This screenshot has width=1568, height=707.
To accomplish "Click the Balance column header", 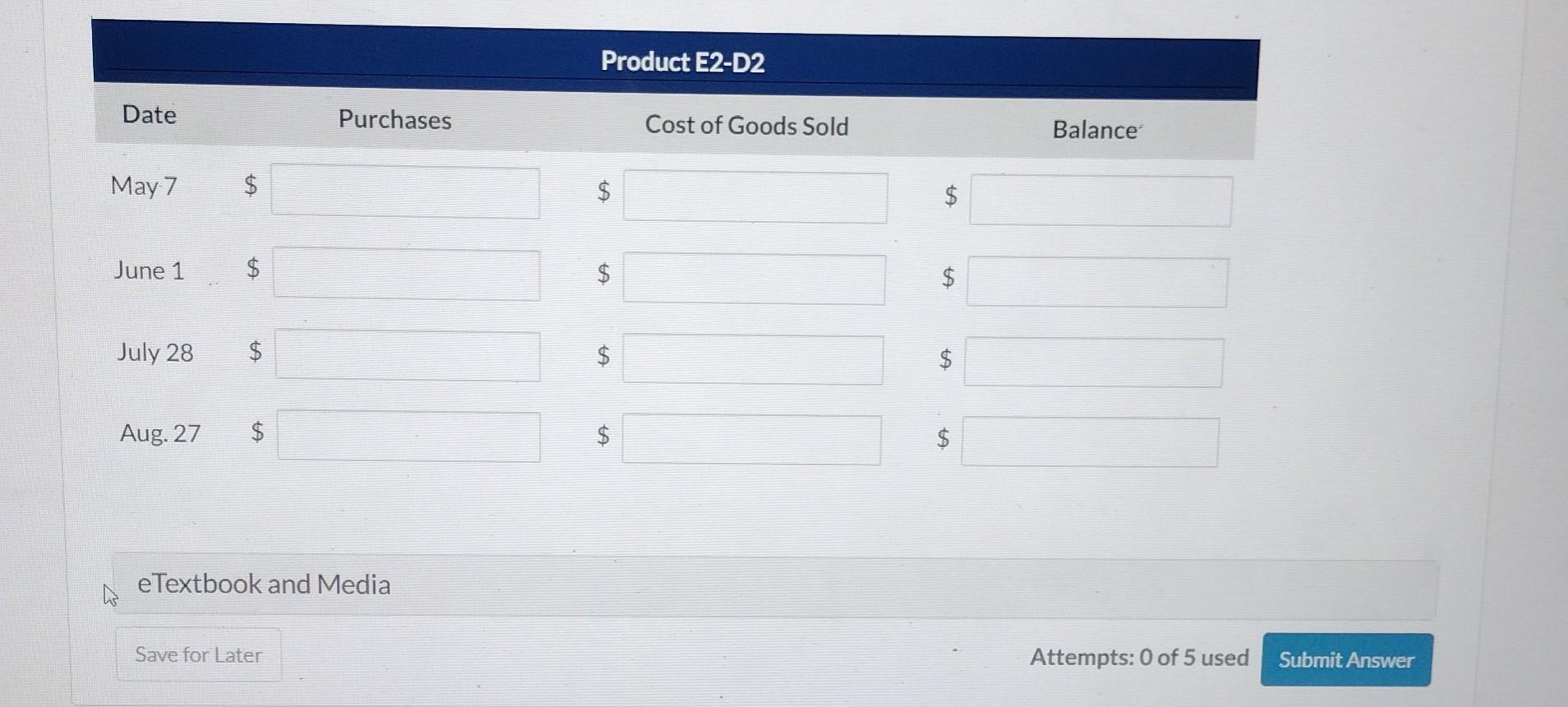I will coord(1095,130).
